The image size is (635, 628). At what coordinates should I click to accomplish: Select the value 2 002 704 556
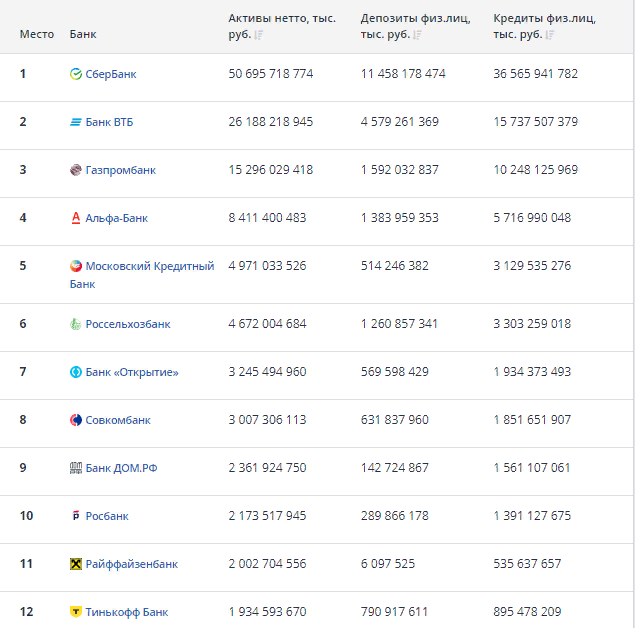[267, 563]
